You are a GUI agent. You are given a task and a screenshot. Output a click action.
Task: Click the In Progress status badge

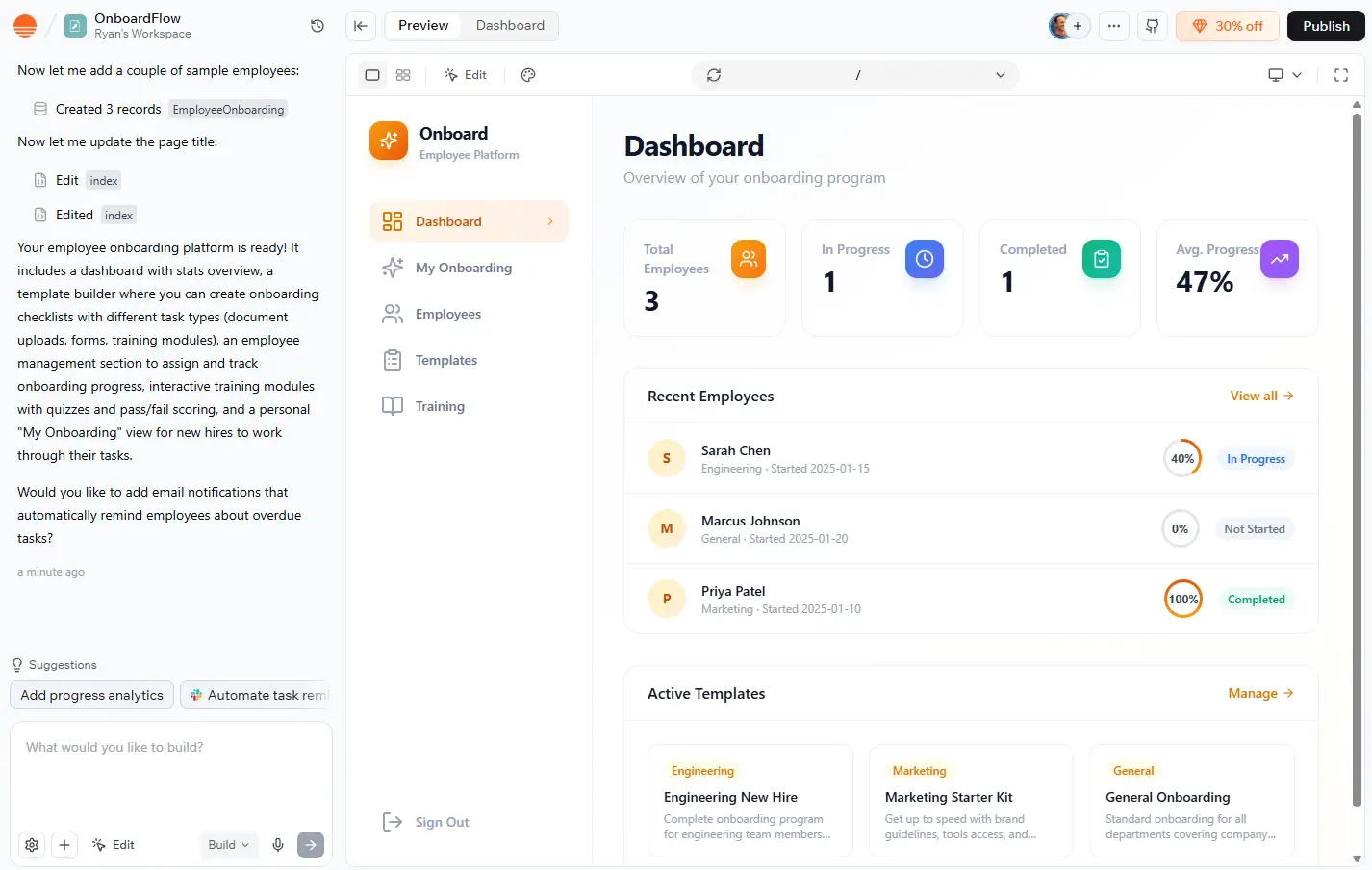[1256, 459]
